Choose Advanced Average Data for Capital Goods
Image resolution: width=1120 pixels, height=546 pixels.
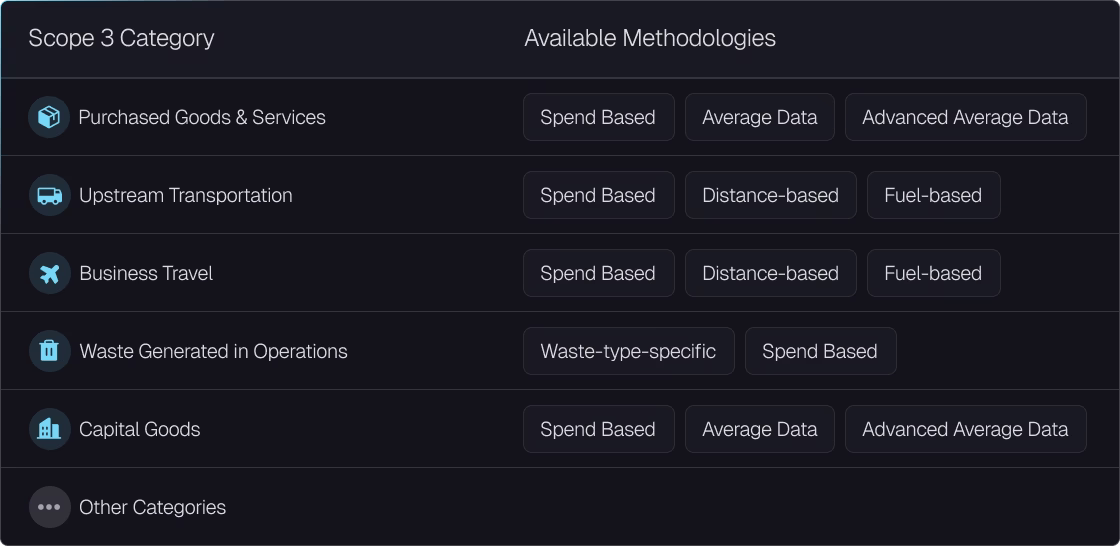coord(966,429)
